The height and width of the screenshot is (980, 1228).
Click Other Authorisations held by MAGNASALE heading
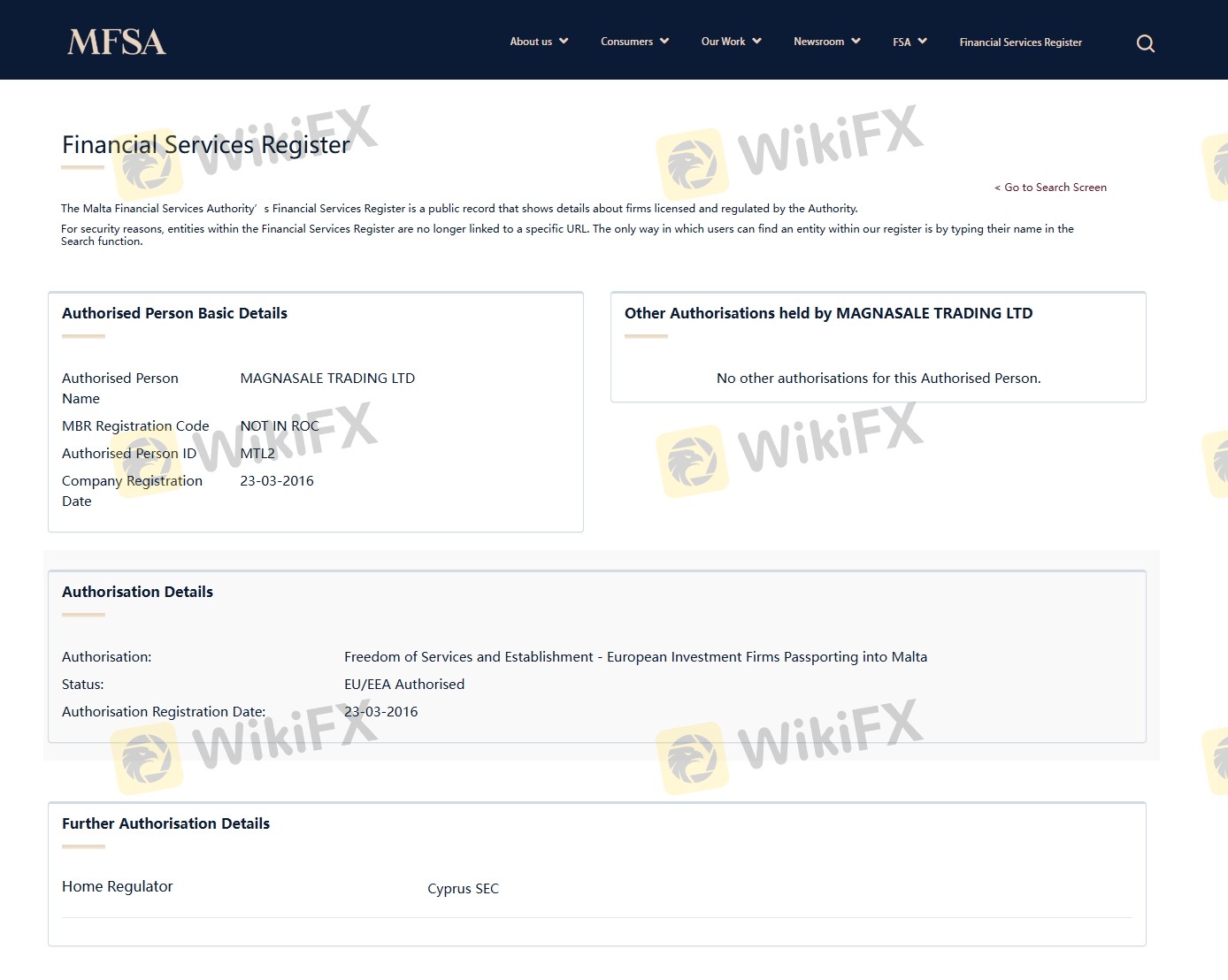[828, 313]
